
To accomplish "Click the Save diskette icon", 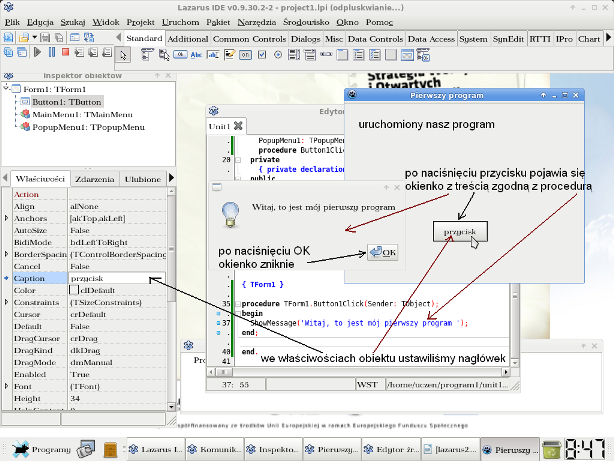I will point(45,38).
